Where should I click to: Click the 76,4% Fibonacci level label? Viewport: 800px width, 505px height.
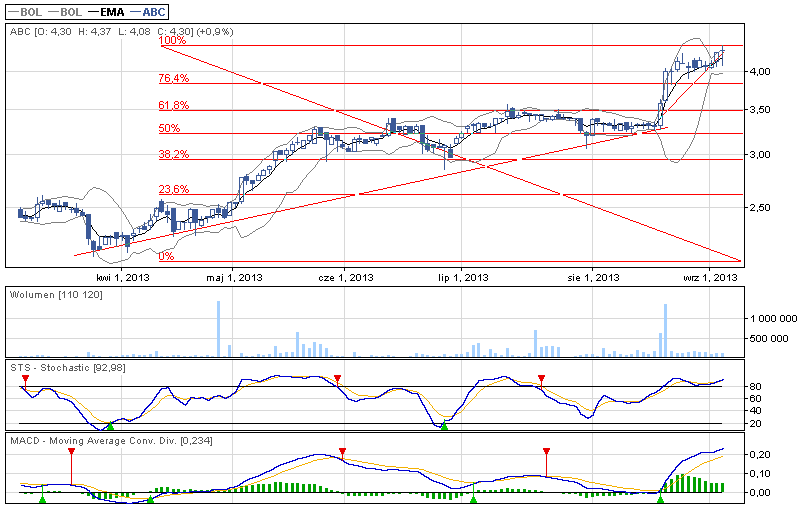(174, 78)
